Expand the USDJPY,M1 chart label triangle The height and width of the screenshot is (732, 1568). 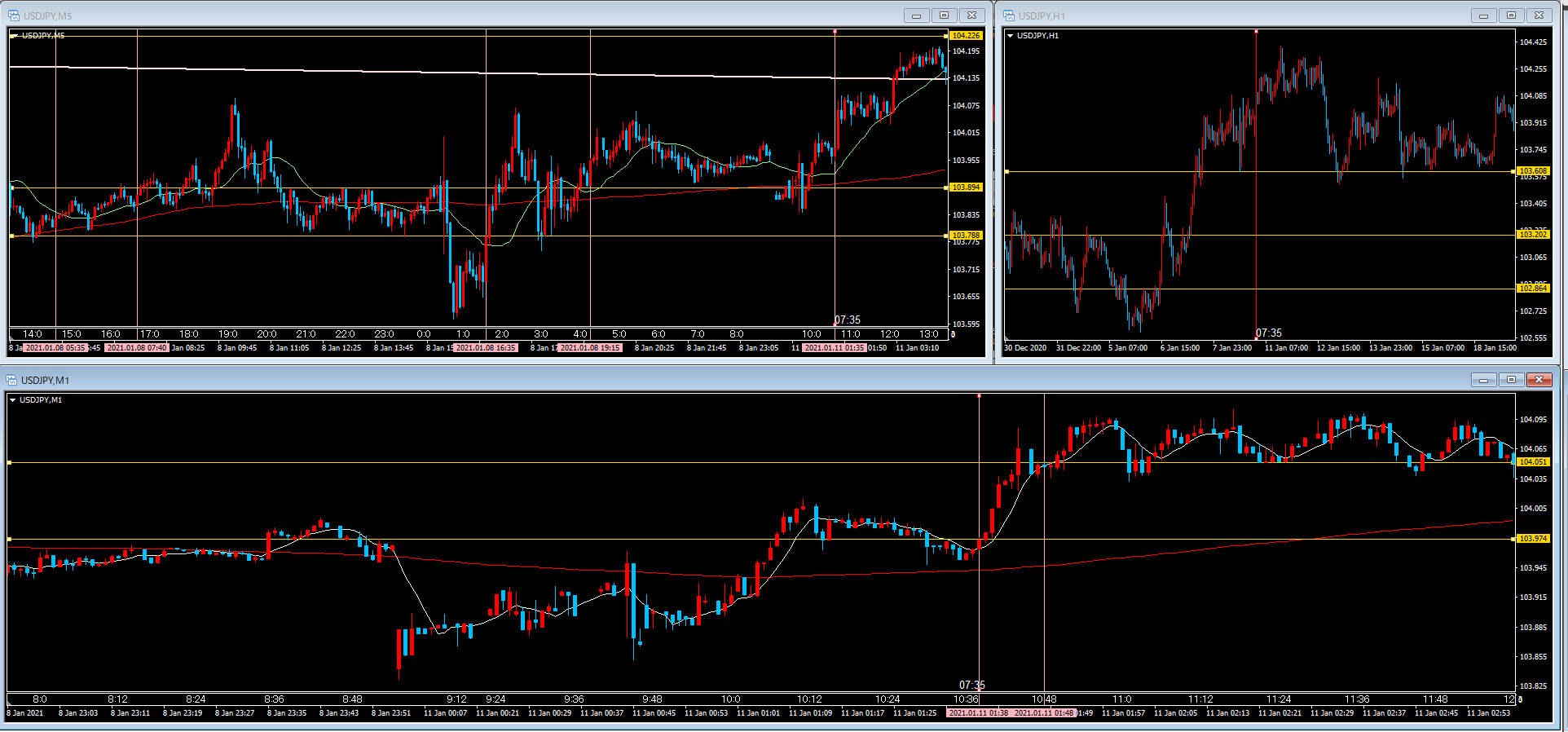point(13,400)
